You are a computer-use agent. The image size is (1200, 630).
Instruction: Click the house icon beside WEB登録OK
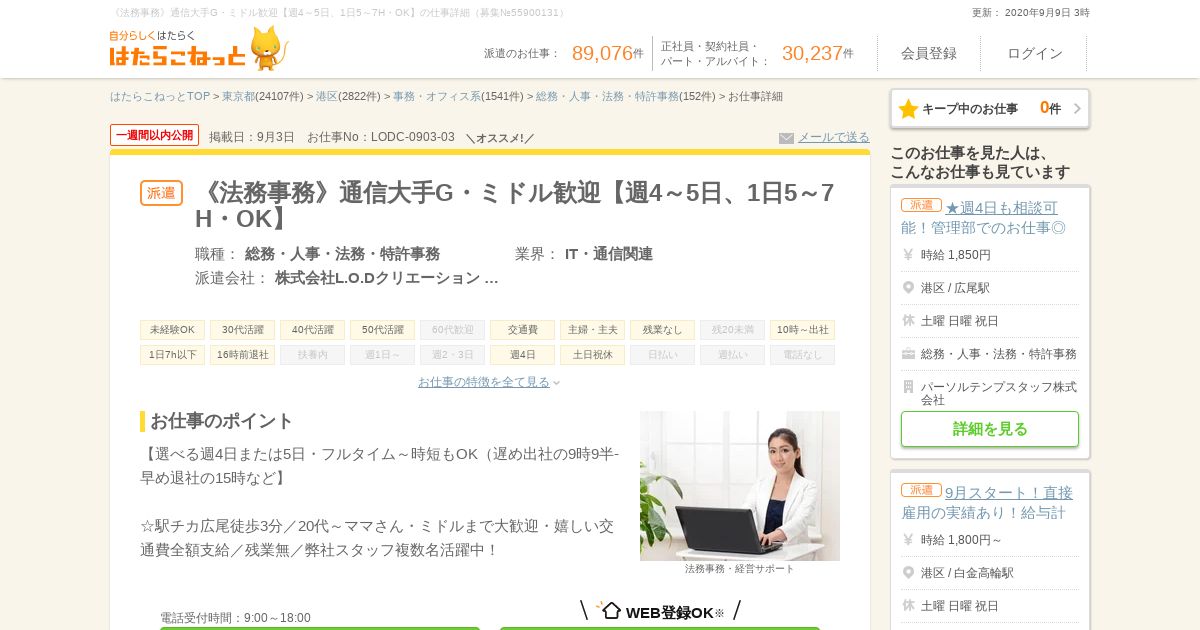pos(611,610)
